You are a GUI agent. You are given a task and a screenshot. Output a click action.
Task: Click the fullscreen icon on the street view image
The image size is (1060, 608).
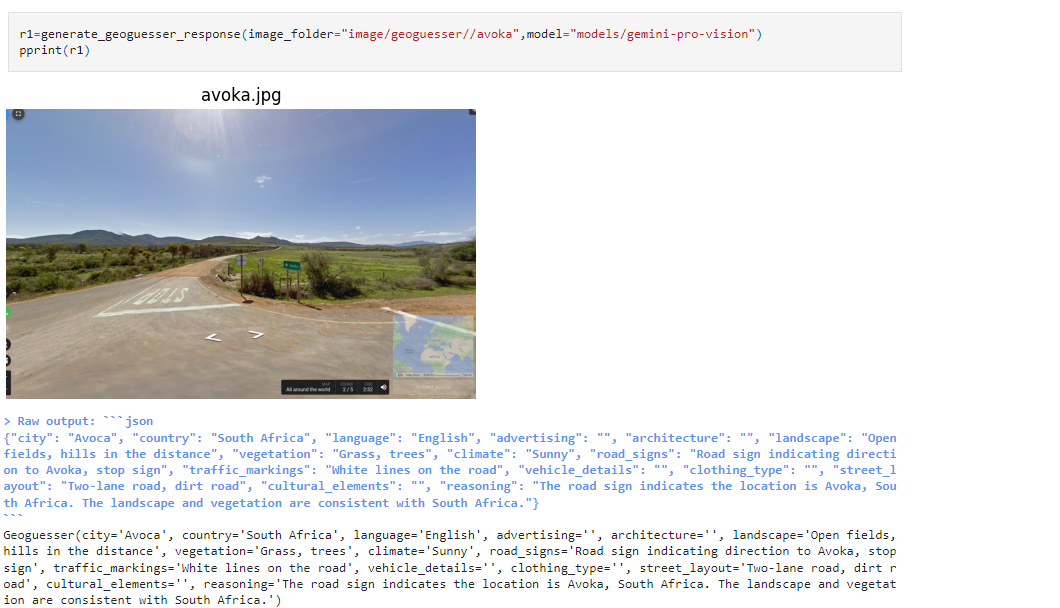click(18, 114)
